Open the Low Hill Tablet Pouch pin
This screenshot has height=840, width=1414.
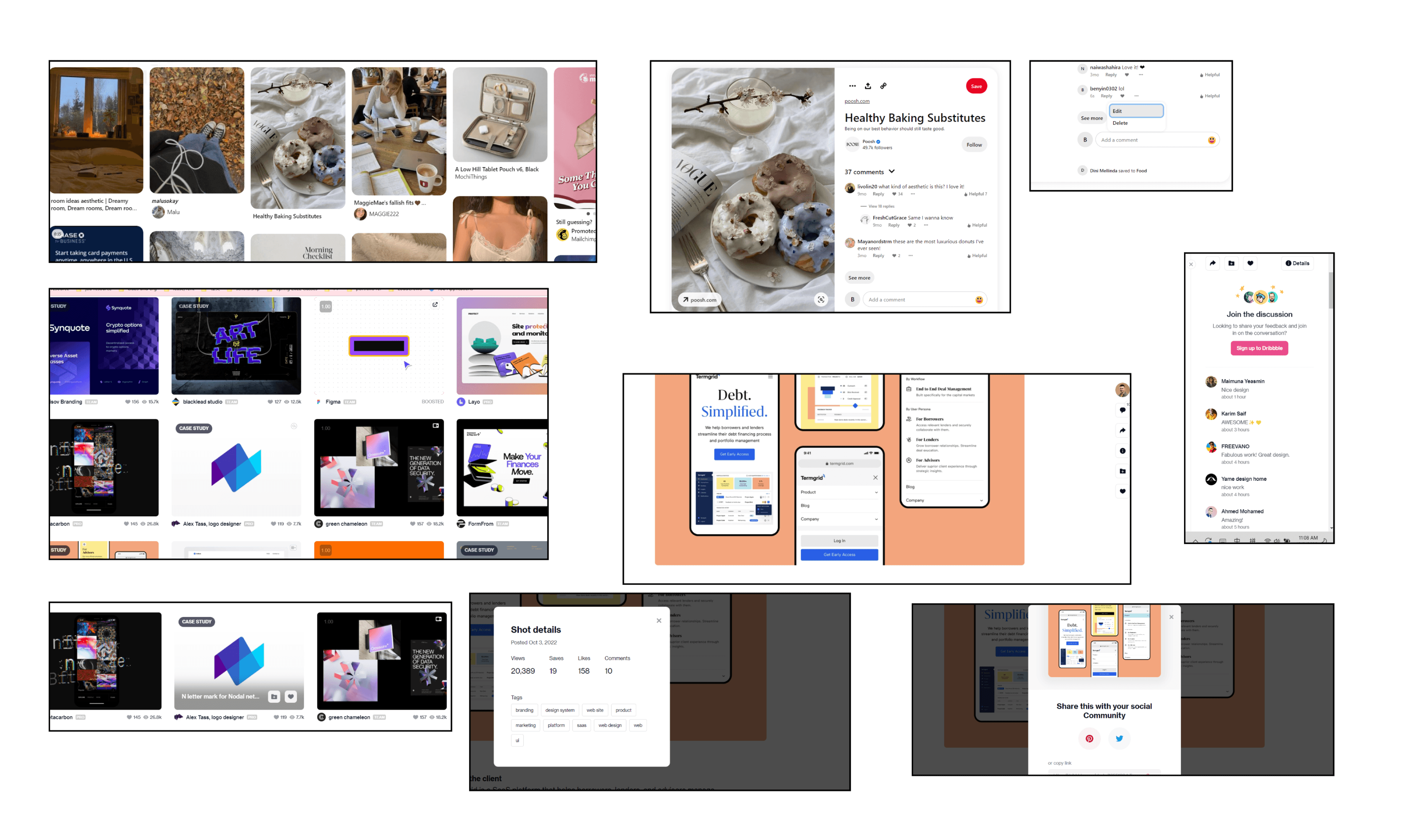point(500,115)
